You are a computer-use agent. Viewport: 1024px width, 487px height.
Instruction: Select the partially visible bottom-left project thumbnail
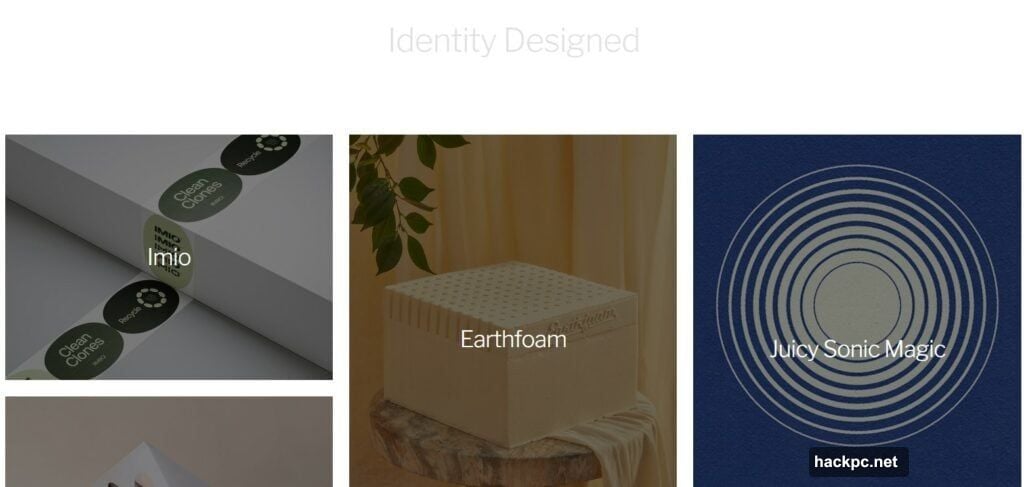168,441
